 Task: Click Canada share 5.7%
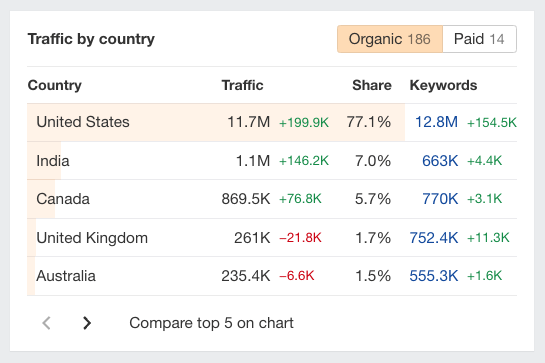pos(373,199)
